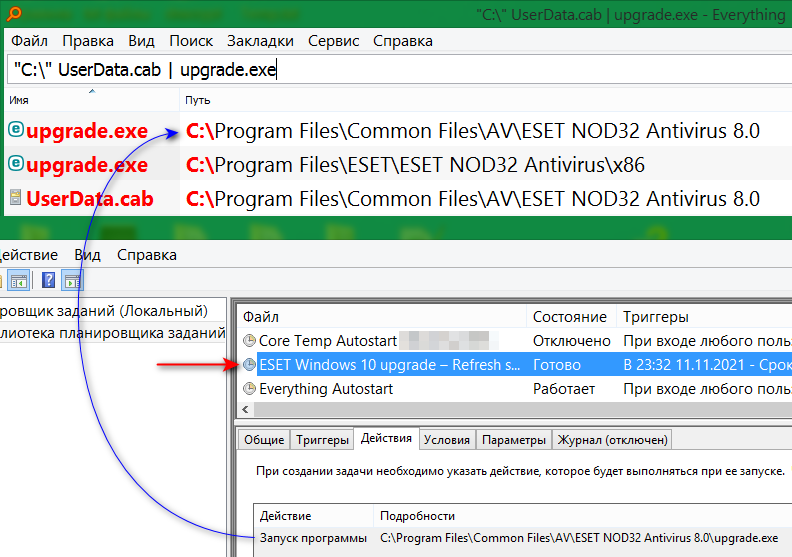Switch to the Параметры tab
Screen dimensions: 792x557
[x=514, y=440]
